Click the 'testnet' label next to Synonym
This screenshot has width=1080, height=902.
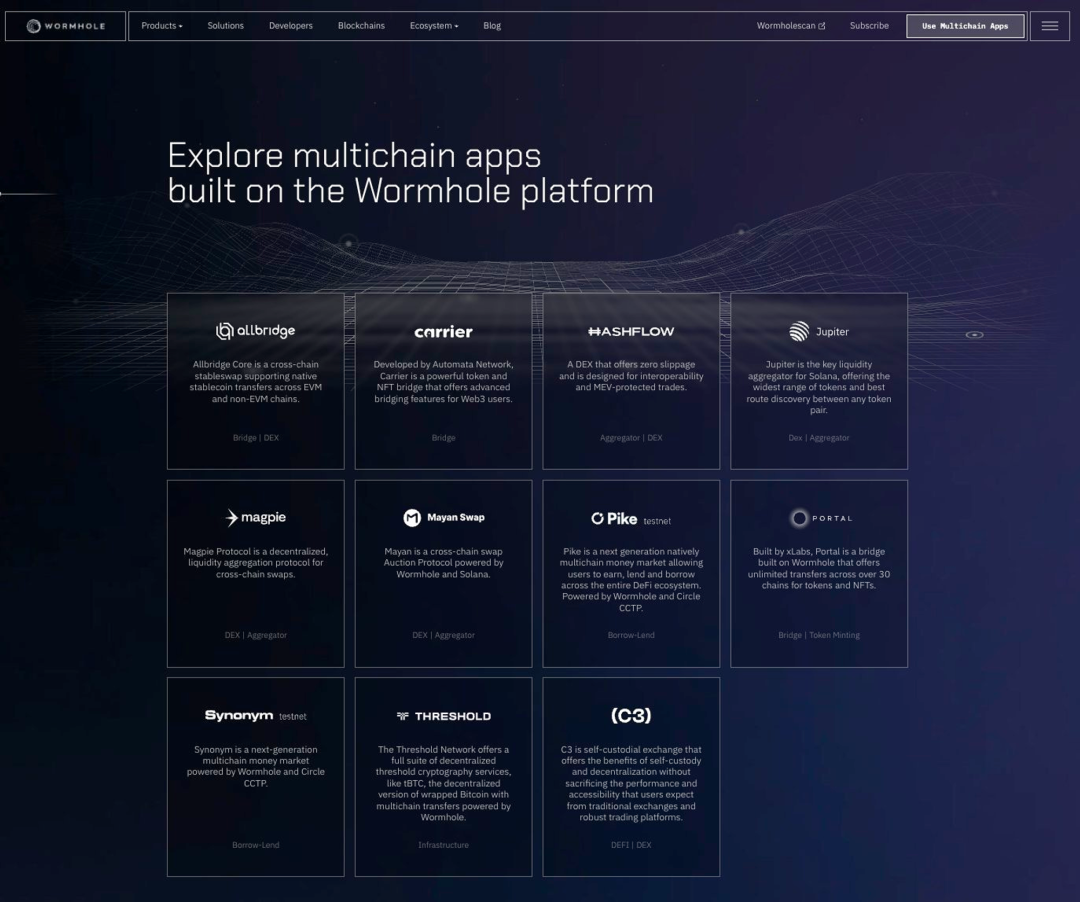pos(293,717)
